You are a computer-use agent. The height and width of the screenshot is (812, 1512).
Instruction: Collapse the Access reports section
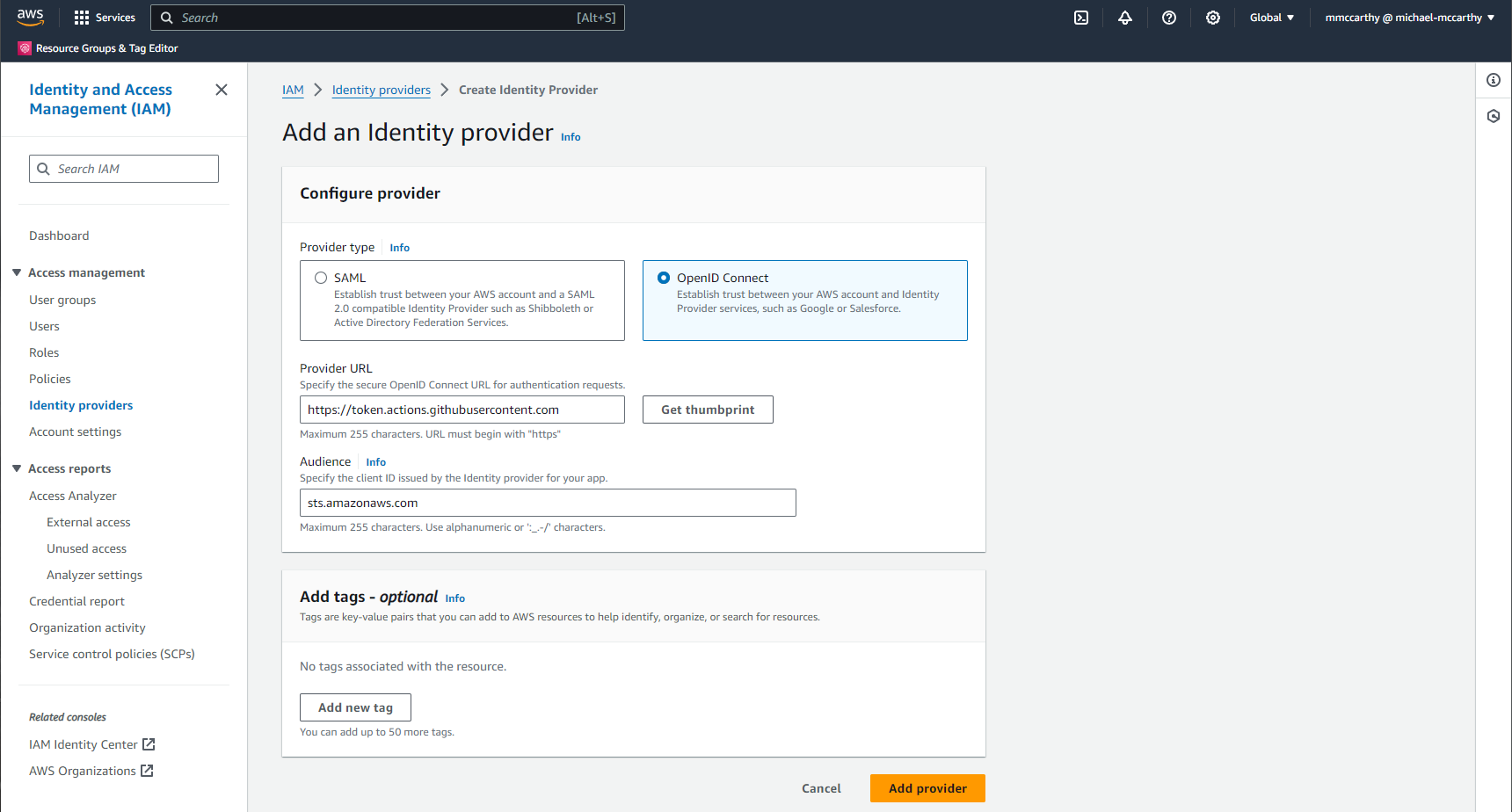(x=17, y=468)
